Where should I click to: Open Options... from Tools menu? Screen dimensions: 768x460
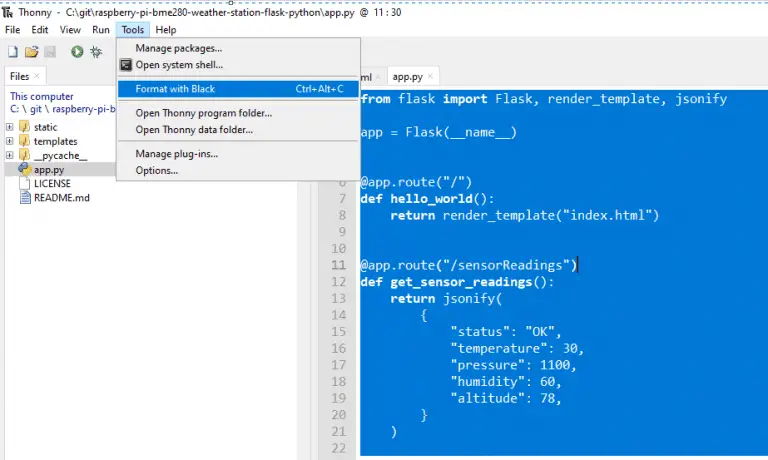(239, 170)
